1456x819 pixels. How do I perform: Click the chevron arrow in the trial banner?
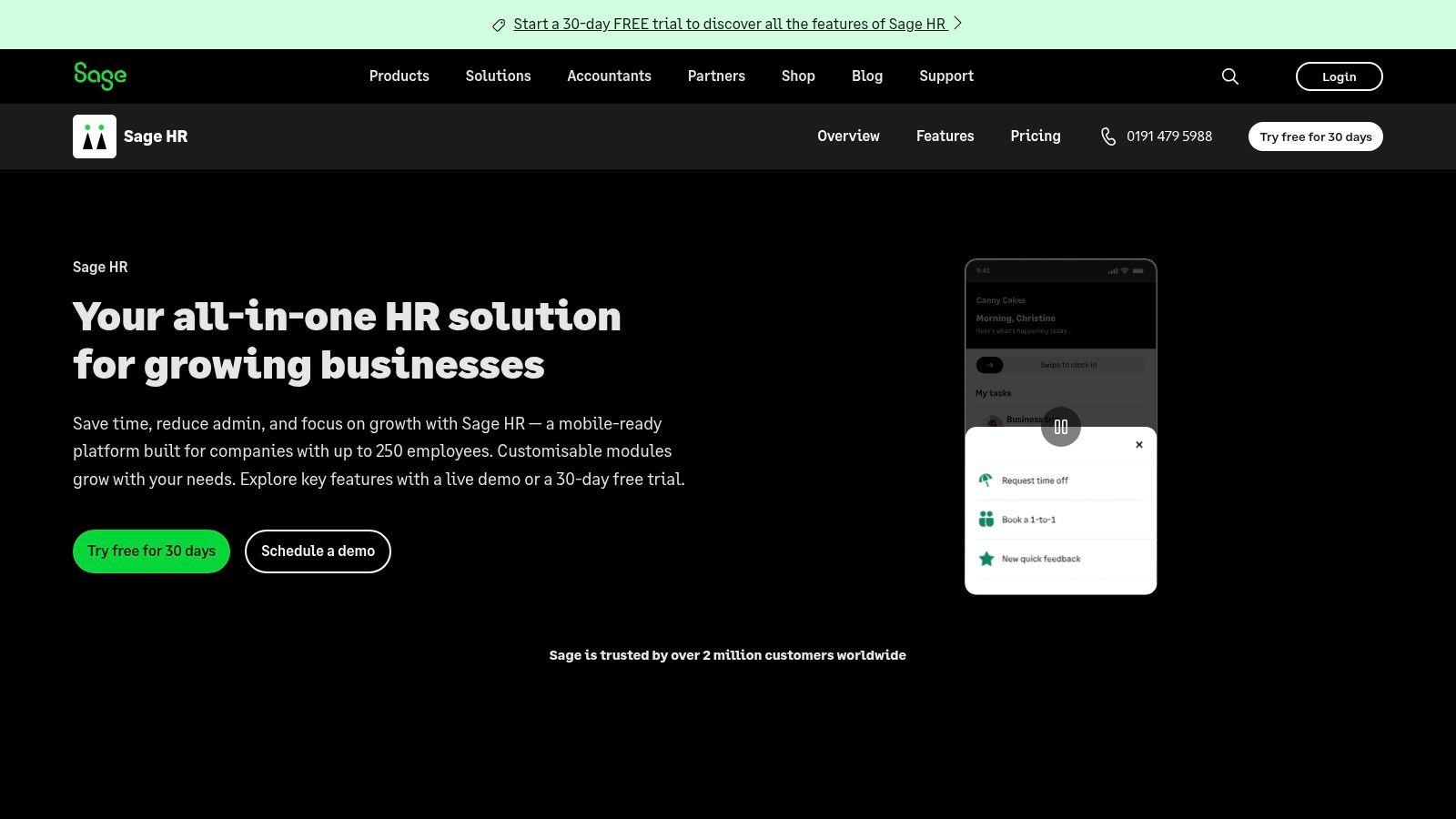click(x=957, y=24)
